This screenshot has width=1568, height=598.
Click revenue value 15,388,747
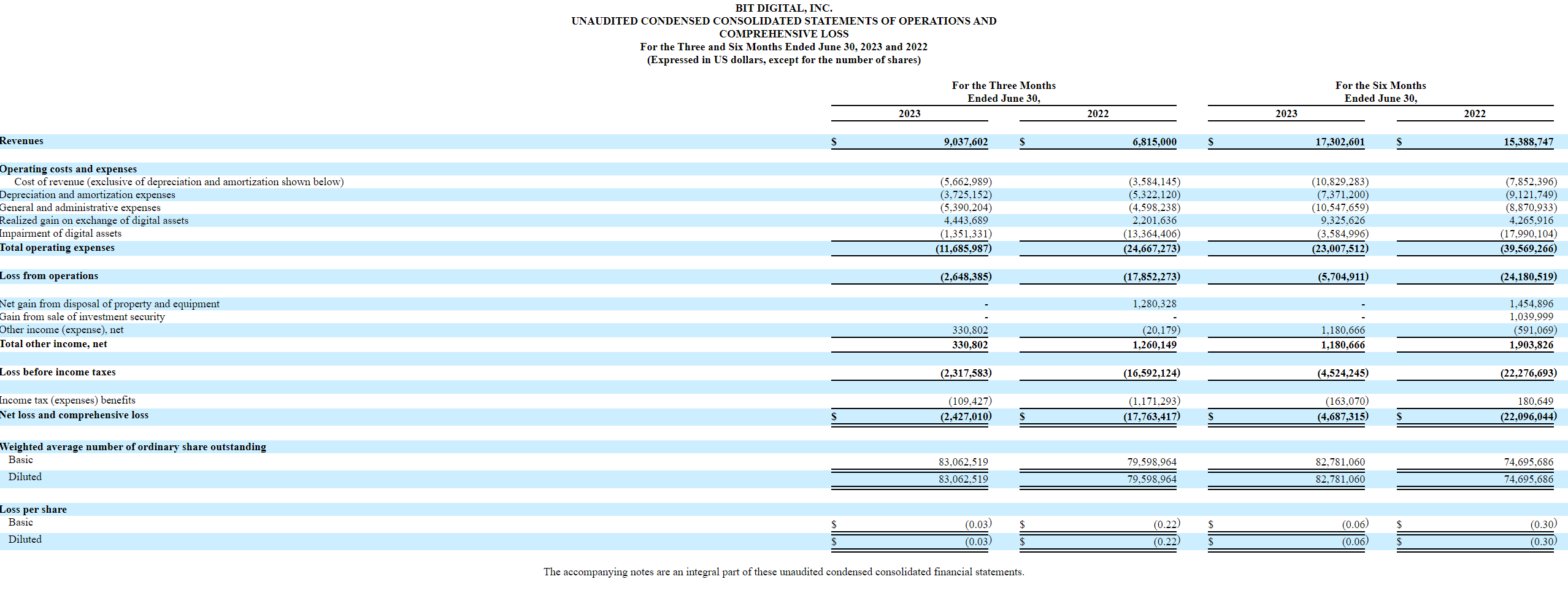coord(1528,142)
